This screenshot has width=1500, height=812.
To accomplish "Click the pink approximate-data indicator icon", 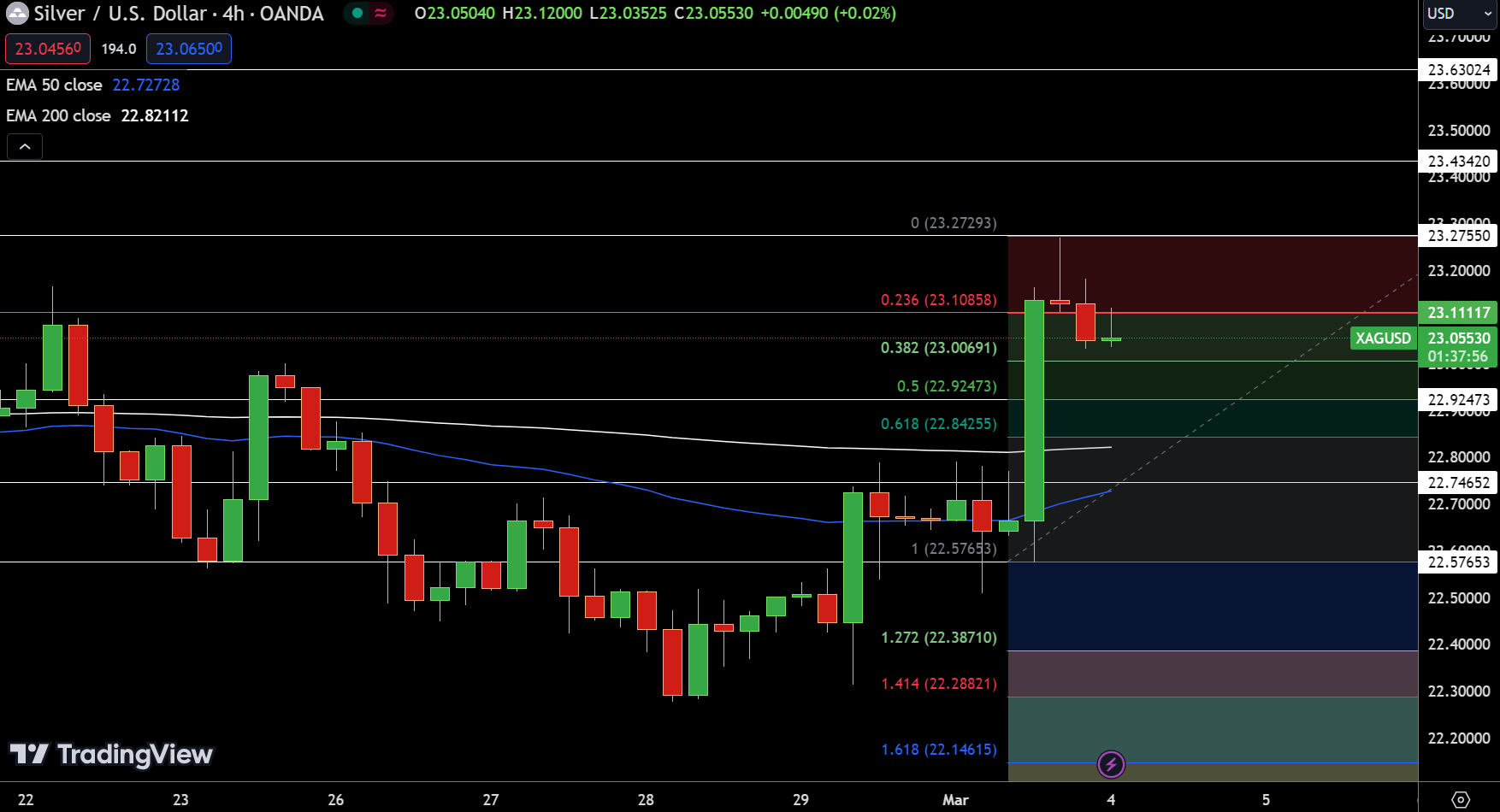I will click(x=381, y=14).
